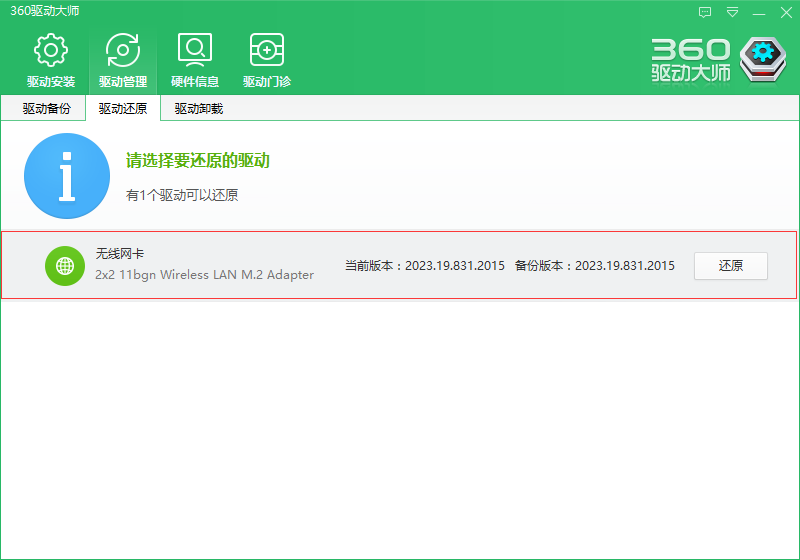Select the 2x2 11bgn Wireless LAN adapter text
Screen dimensions: 800x560
(x=204, y=275)
